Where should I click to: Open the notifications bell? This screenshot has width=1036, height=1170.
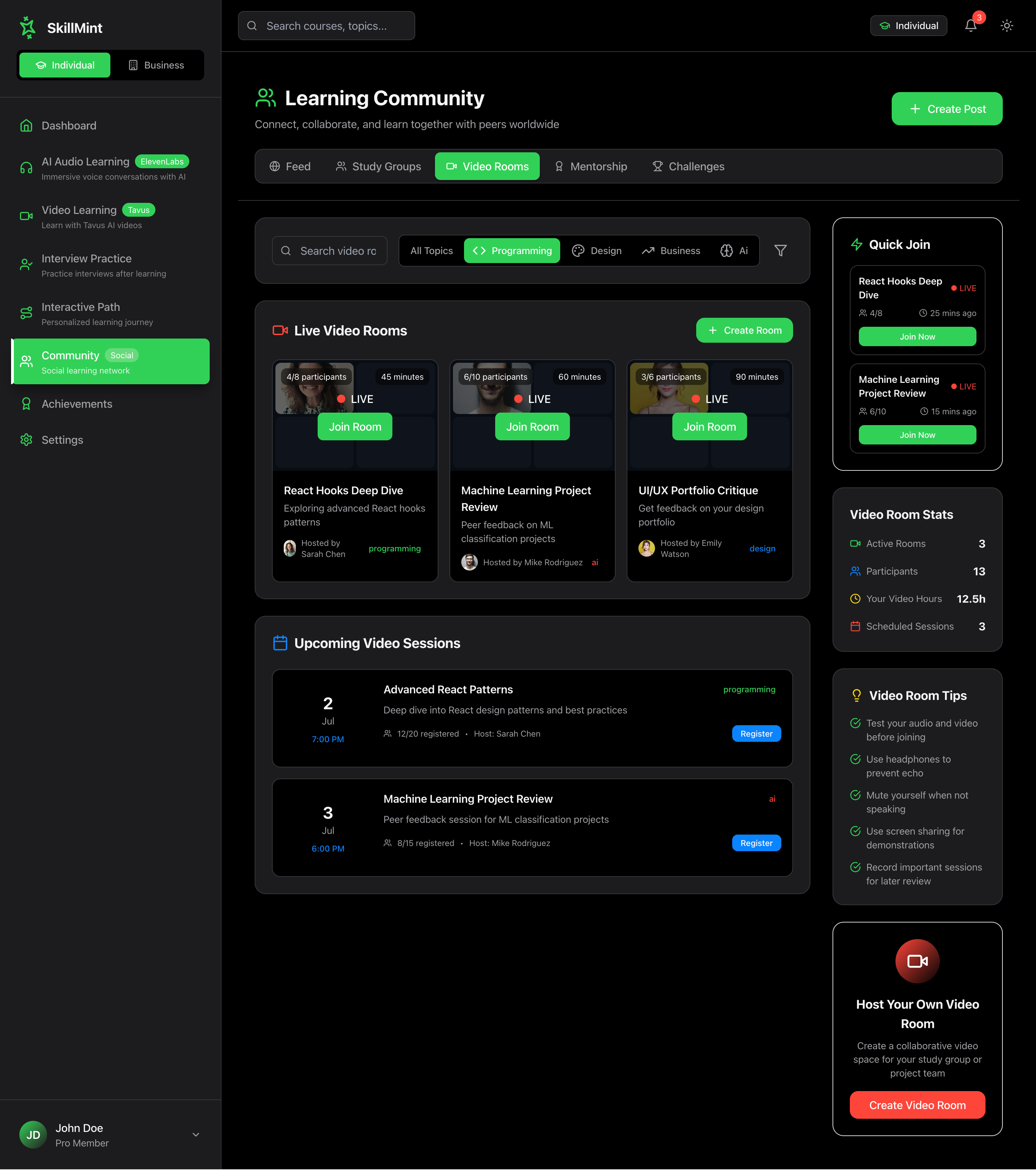pos(970,26)
